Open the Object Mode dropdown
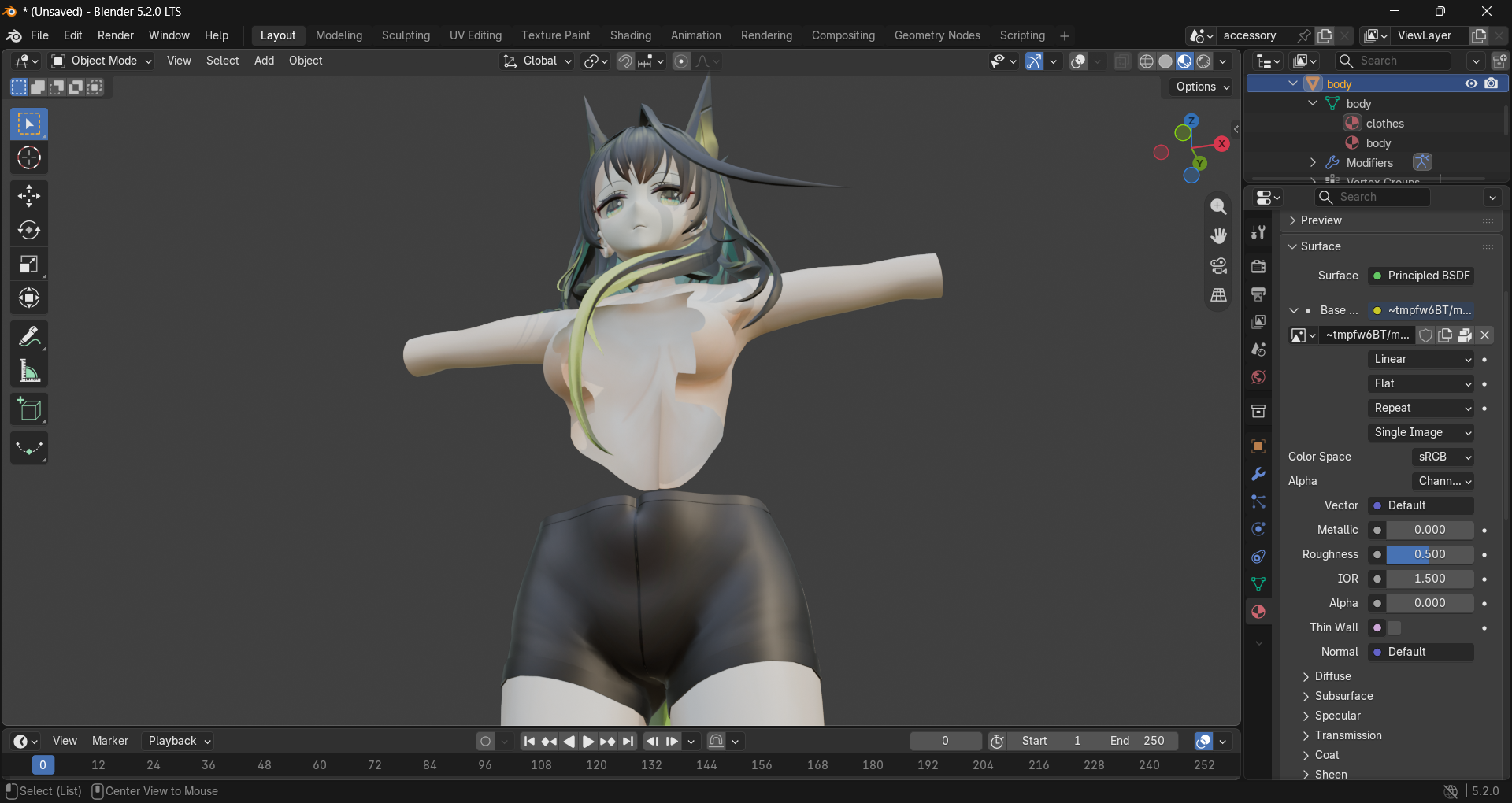This screenshot has width=1512, height=803. 102,61
